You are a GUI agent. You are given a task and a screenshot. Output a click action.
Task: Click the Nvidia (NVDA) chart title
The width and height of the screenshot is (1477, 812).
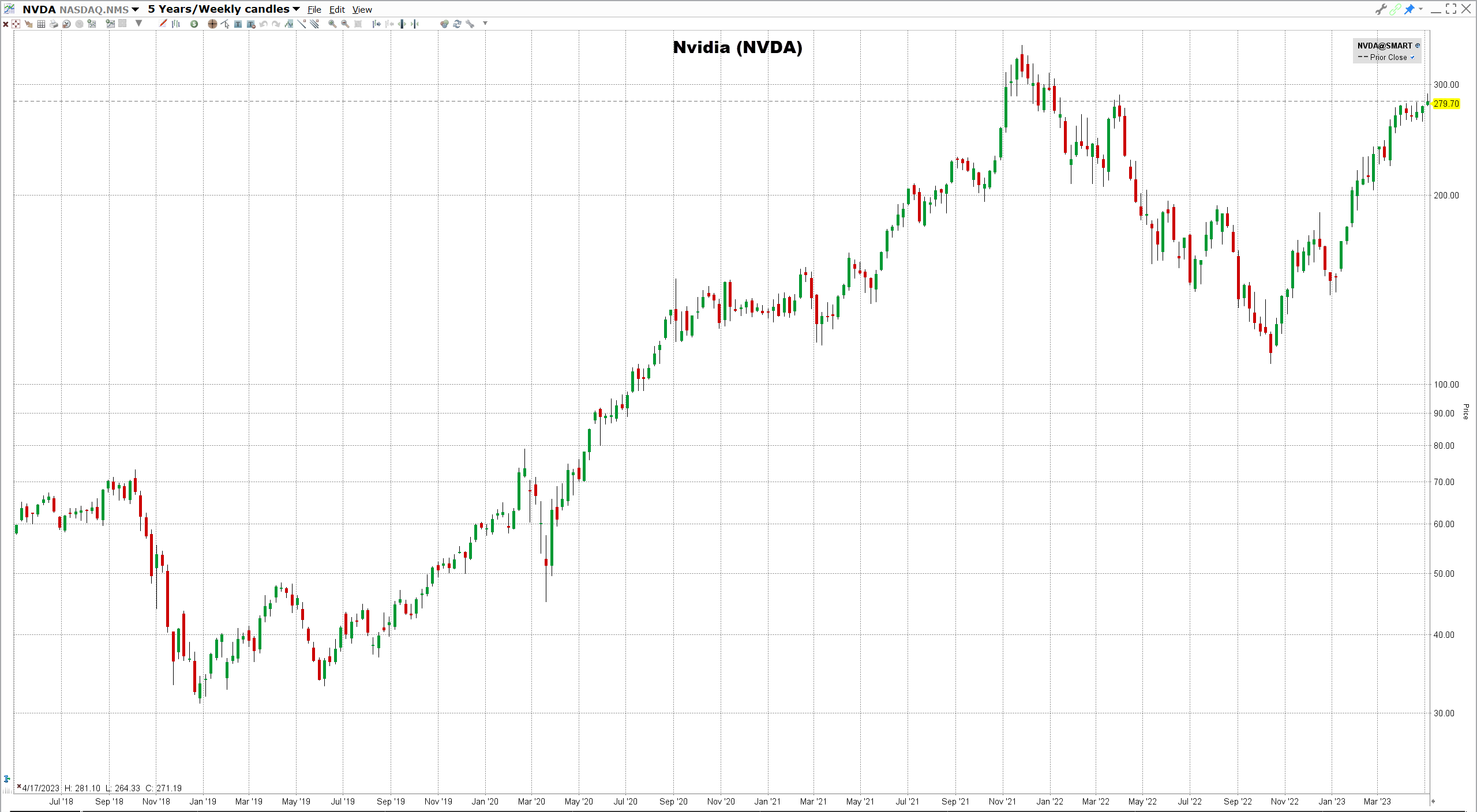coord(737,47)
